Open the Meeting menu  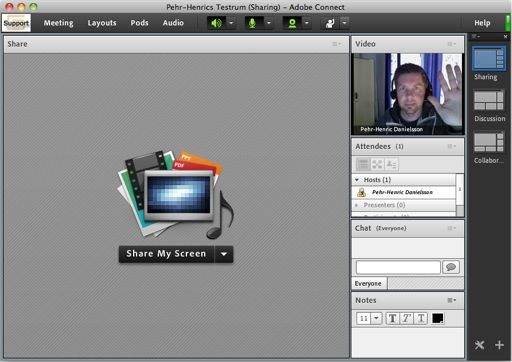(59, 23)
